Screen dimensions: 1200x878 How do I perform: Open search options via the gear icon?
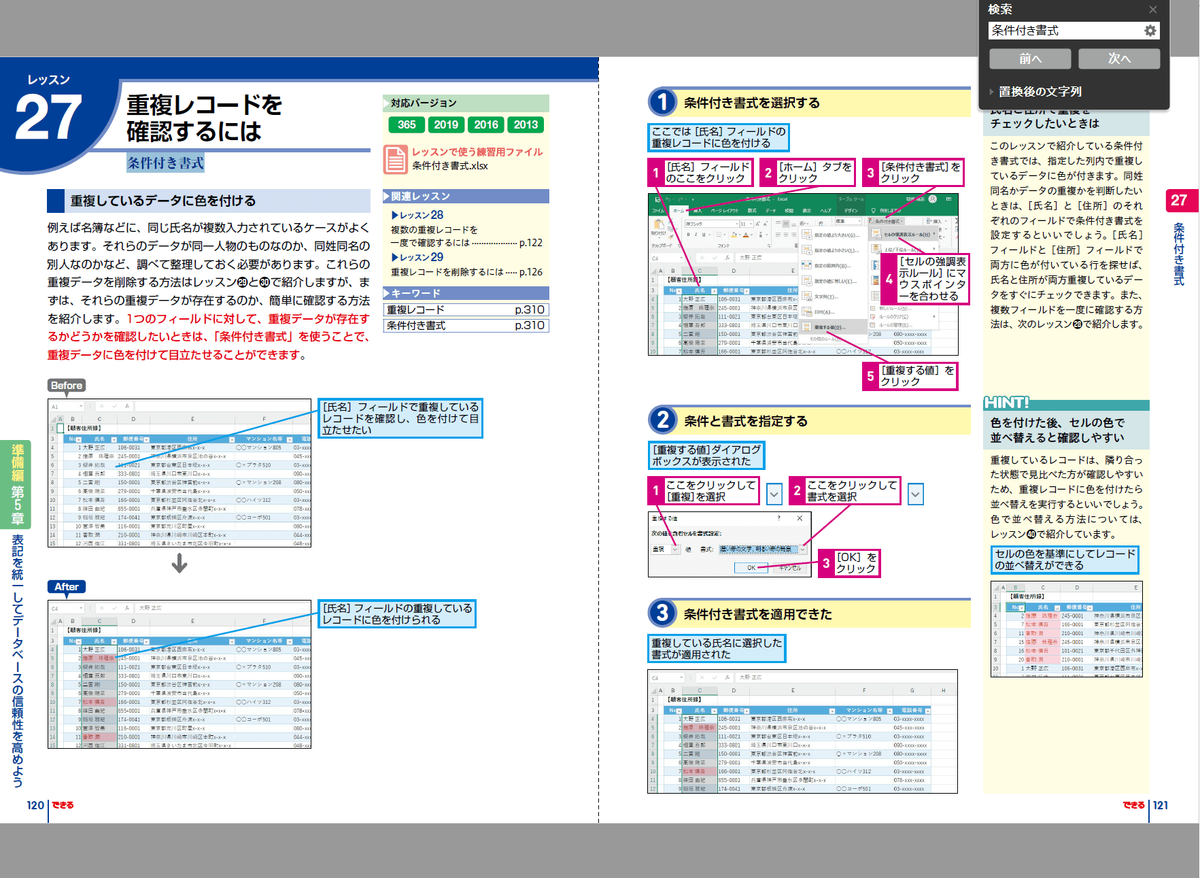[1150, 31]
